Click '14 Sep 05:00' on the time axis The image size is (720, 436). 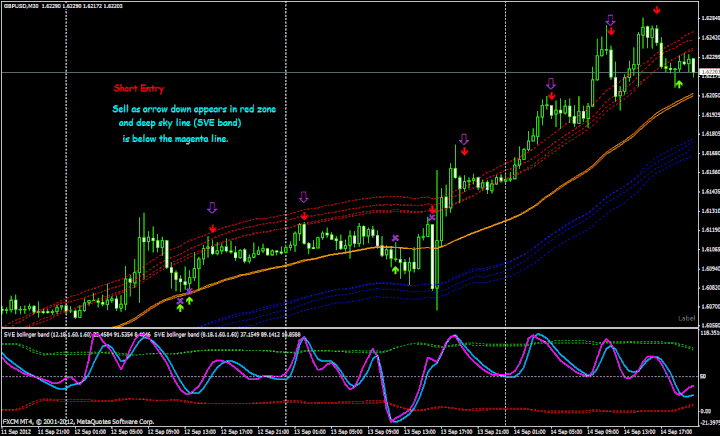tap(568, 432)
